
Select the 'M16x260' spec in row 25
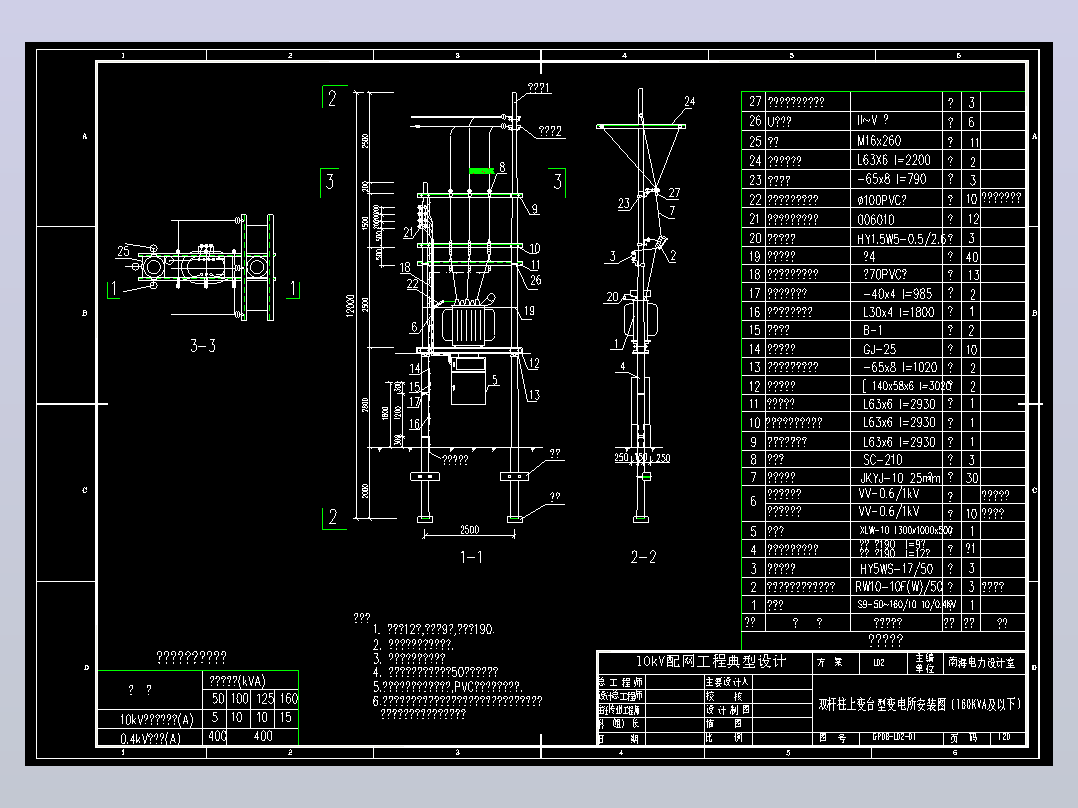(x=879, y=141)
